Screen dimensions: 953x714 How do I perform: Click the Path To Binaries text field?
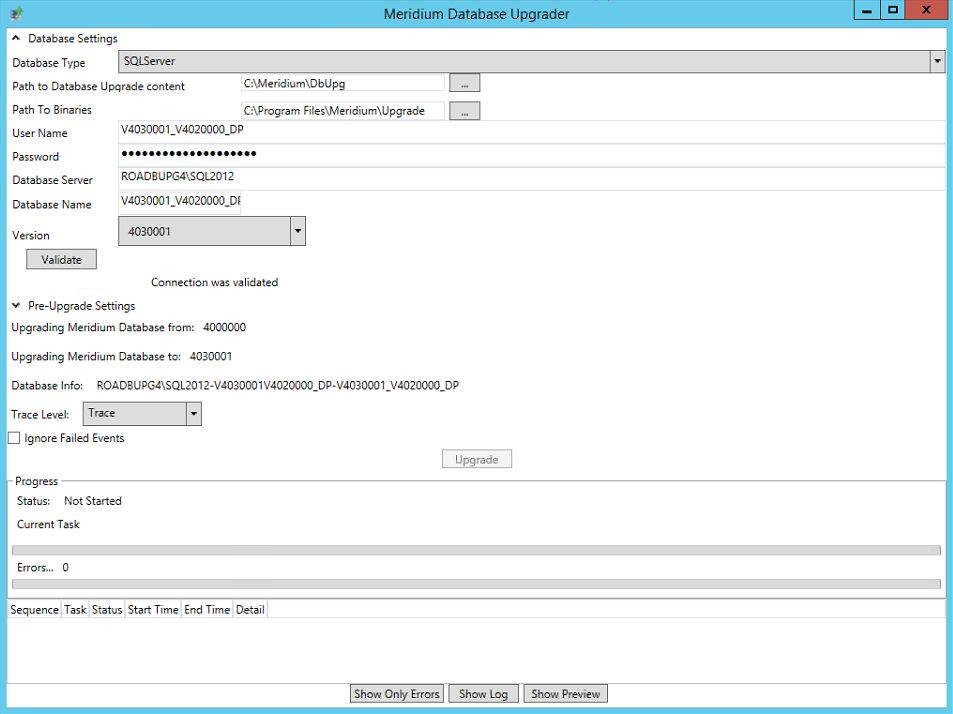pyautogui.click(x=343, y=111)
